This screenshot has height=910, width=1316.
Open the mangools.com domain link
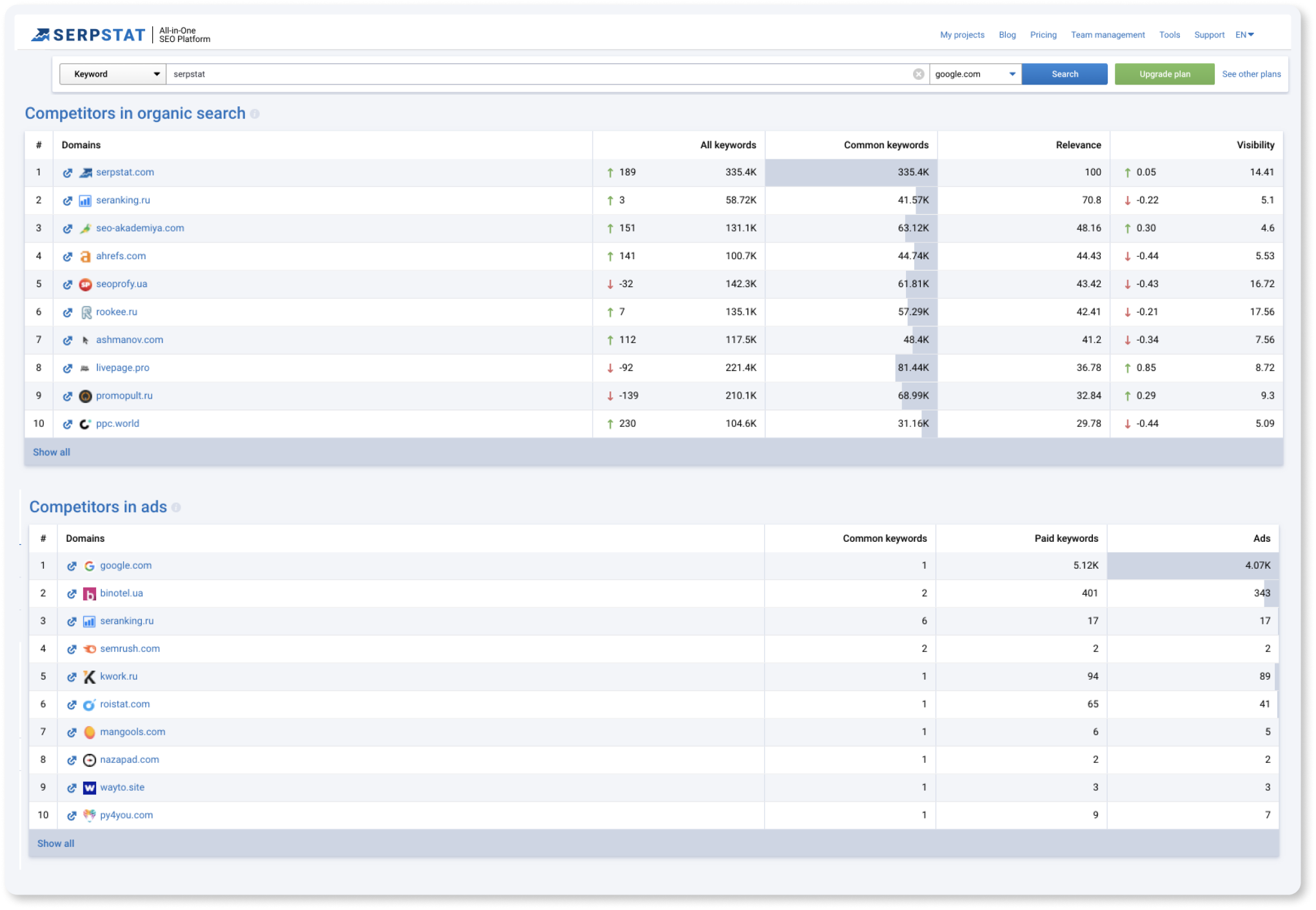point(132,732)
